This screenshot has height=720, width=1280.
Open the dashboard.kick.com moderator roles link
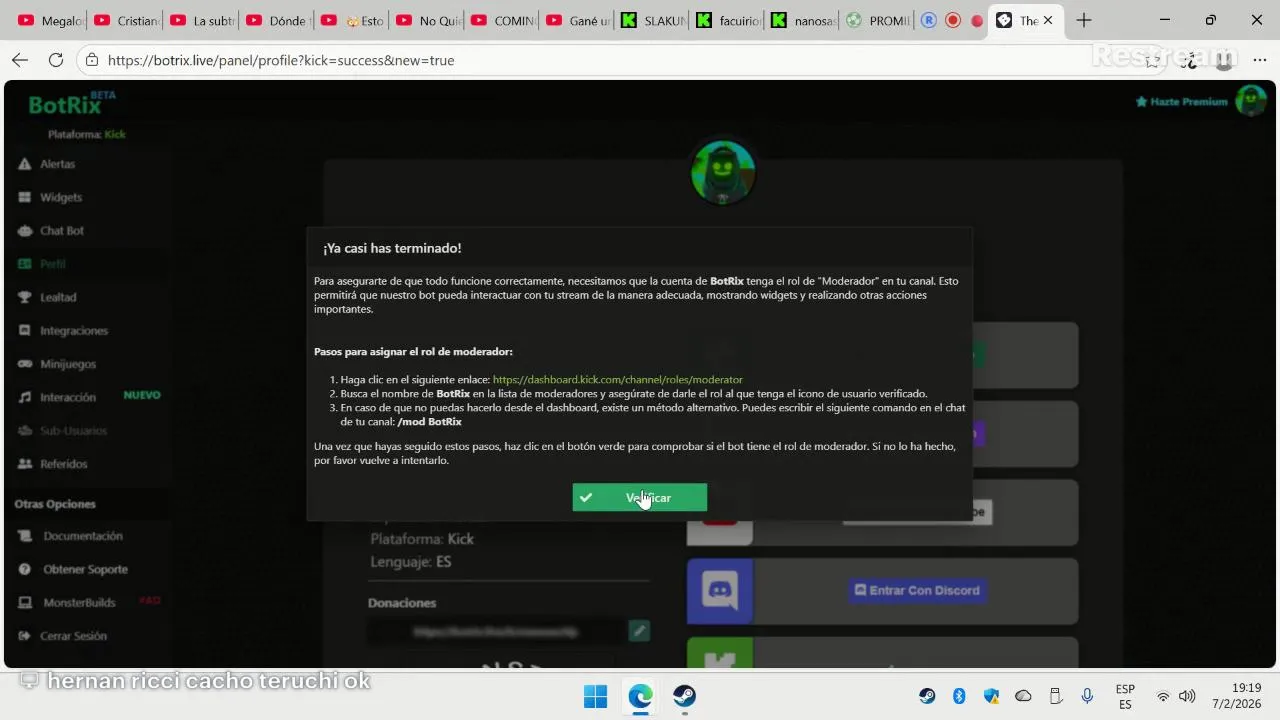pyautogui.click(x=617, y=380)
